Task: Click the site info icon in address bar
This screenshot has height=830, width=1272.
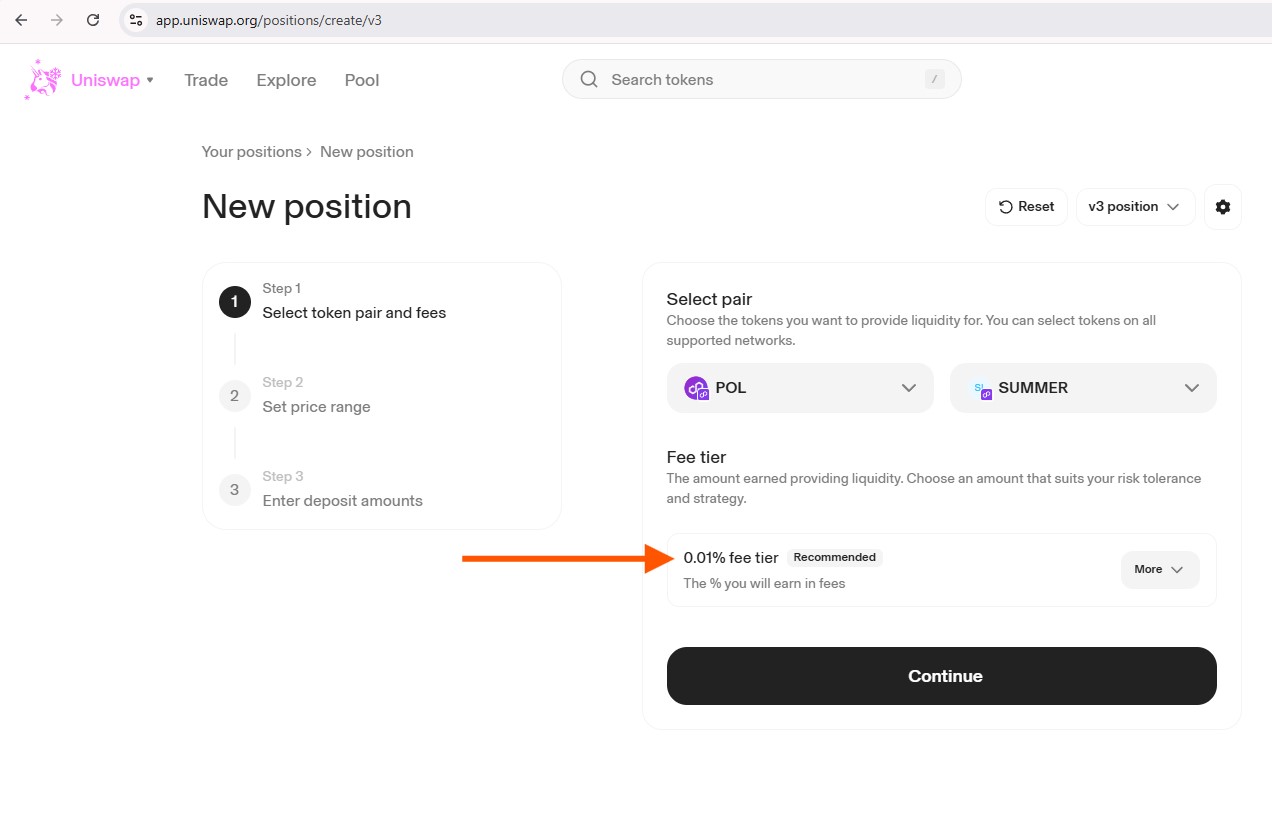Action: (x=137, y=20)
